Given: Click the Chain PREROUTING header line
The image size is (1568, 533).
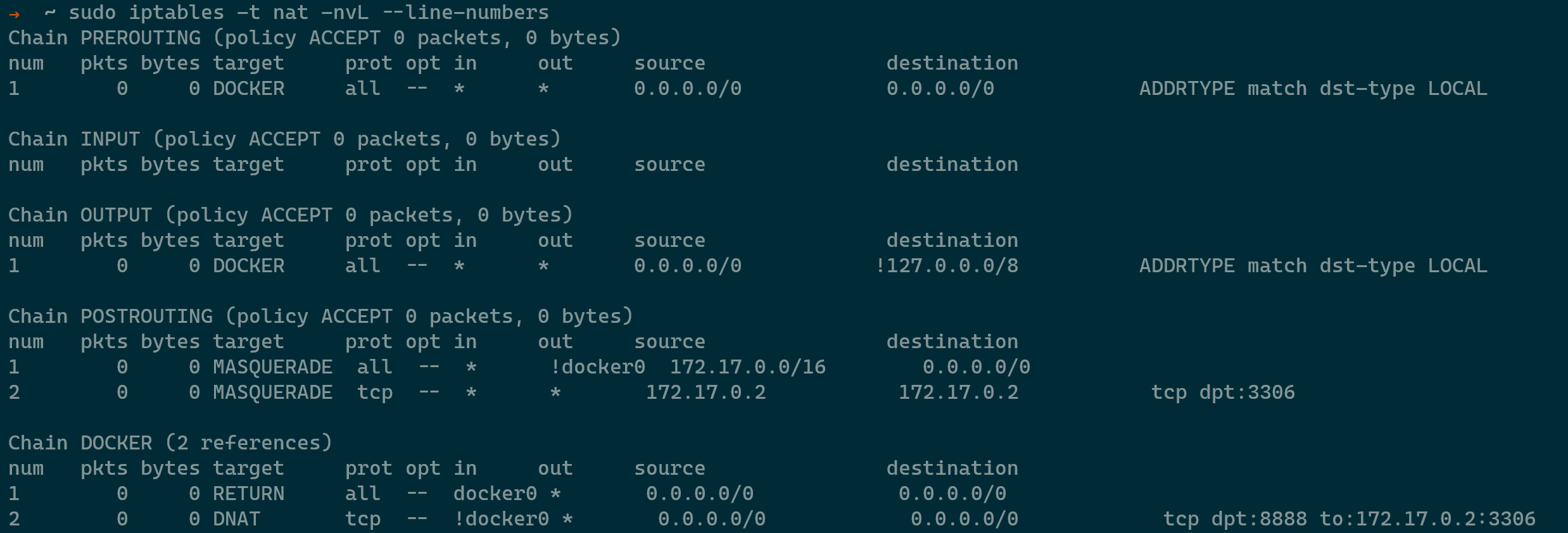Looking at the screenshot, I should (315, 38).
